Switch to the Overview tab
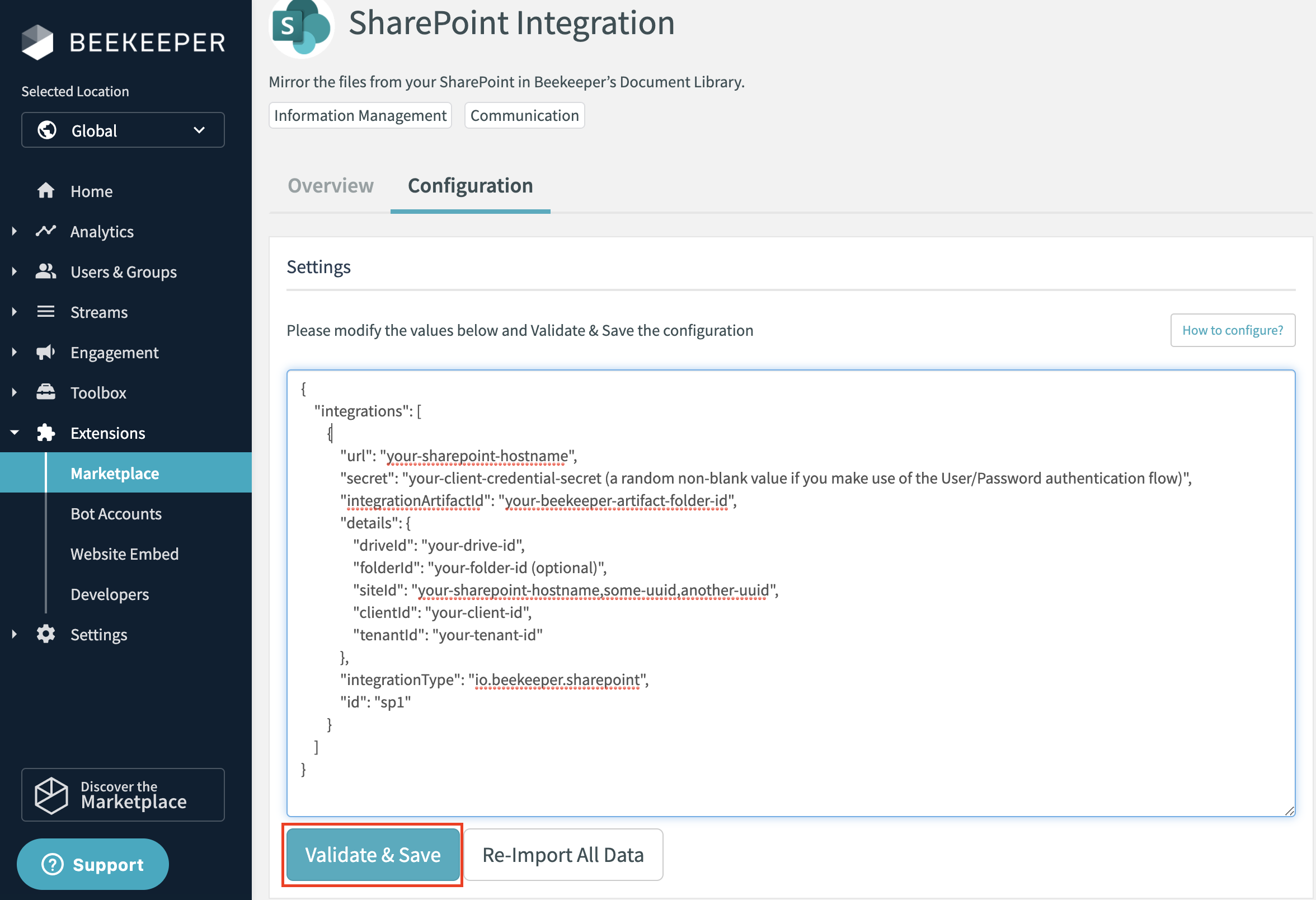Viewport: 1316px width, 900px height. tap(330, 186)
